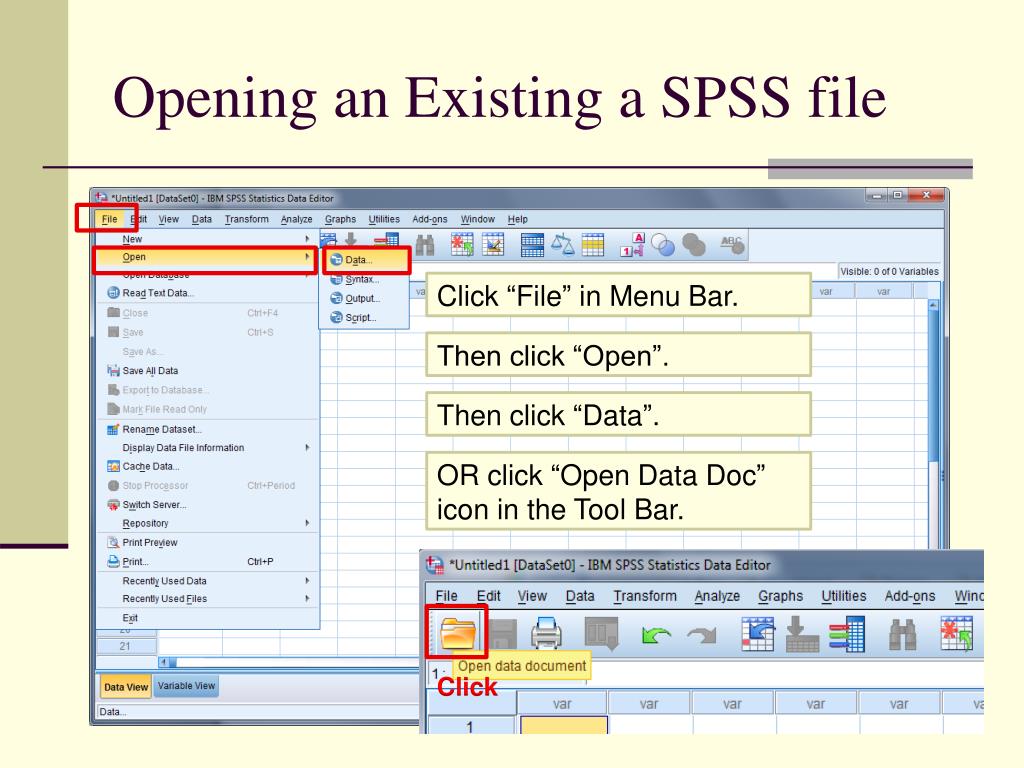Open Add-ons menu in inset window

click(910, 596)
